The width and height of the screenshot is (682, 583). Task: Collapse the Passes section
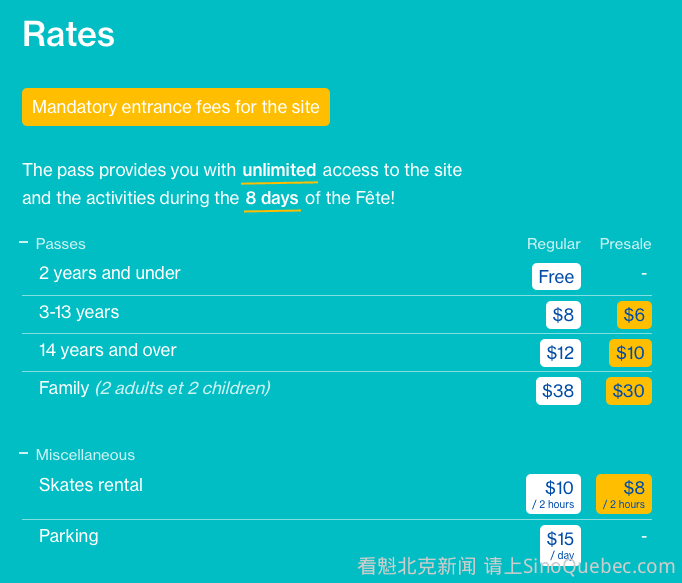pos(23,243)
